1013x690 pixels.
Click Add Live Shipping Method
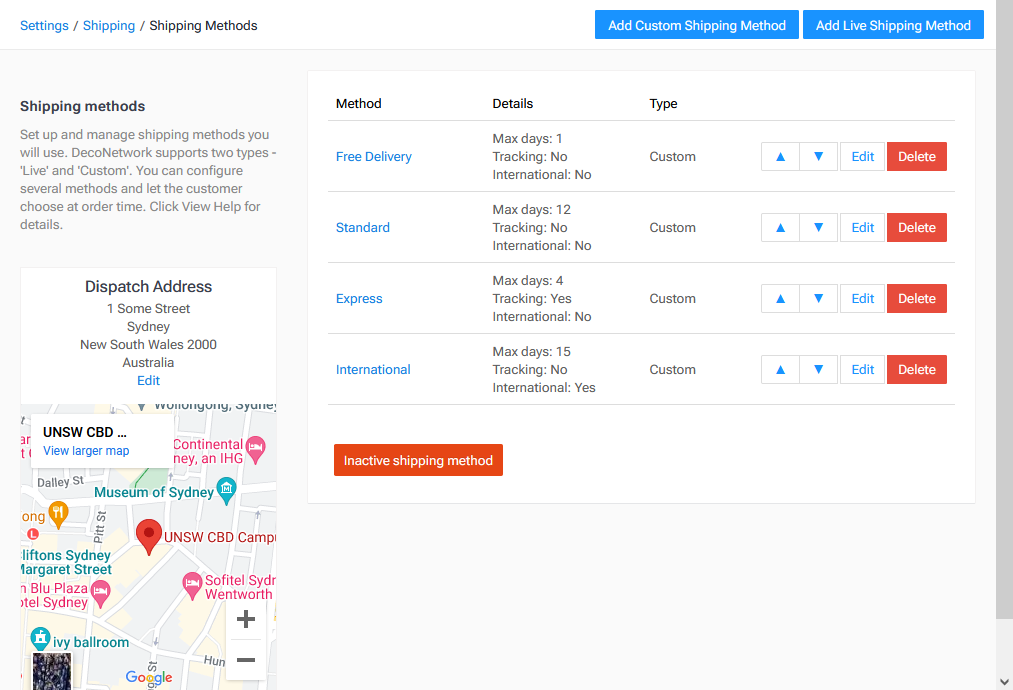(x=893, y=24)
